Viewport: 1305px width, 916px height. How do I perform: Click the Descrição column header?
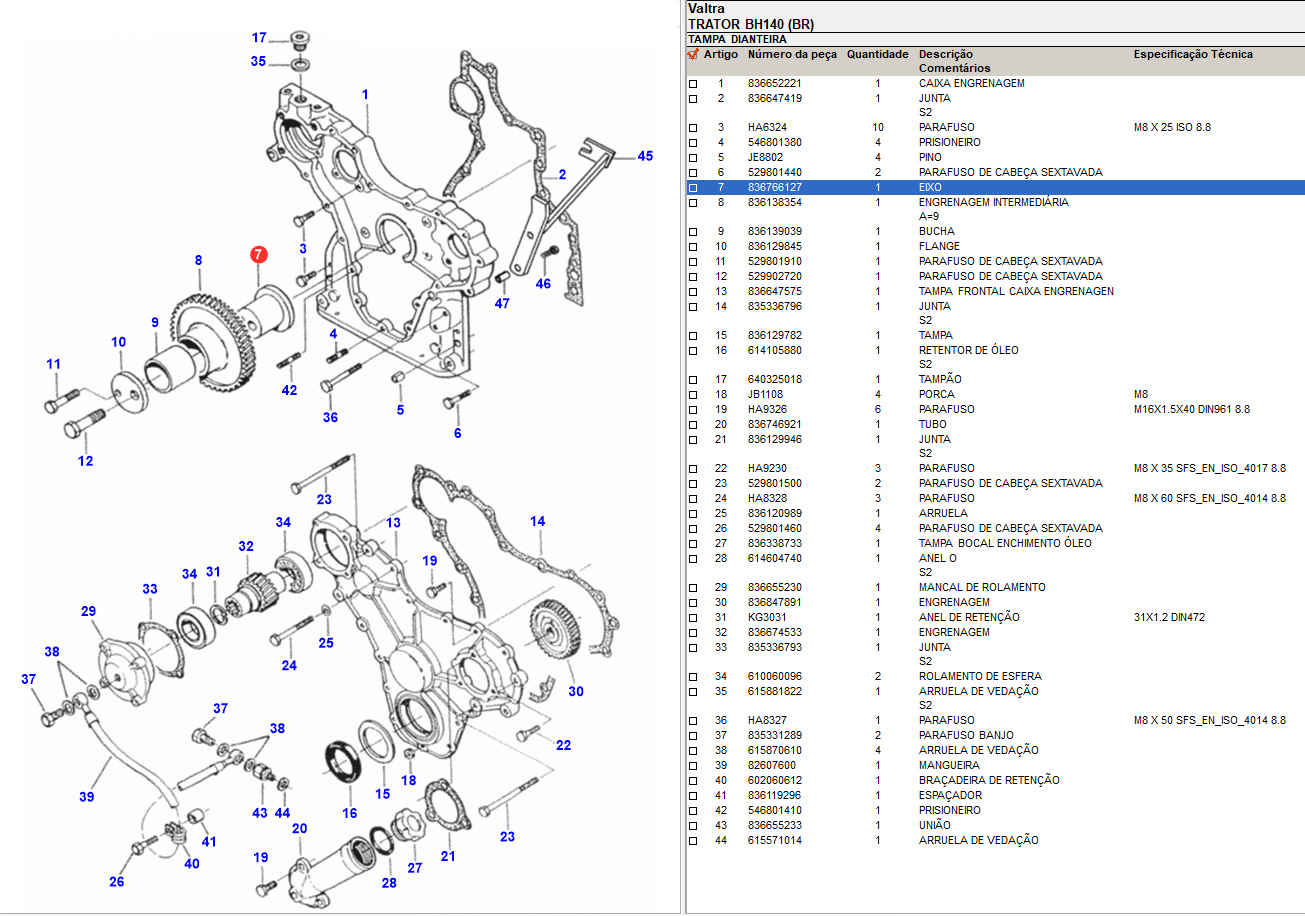945,54
